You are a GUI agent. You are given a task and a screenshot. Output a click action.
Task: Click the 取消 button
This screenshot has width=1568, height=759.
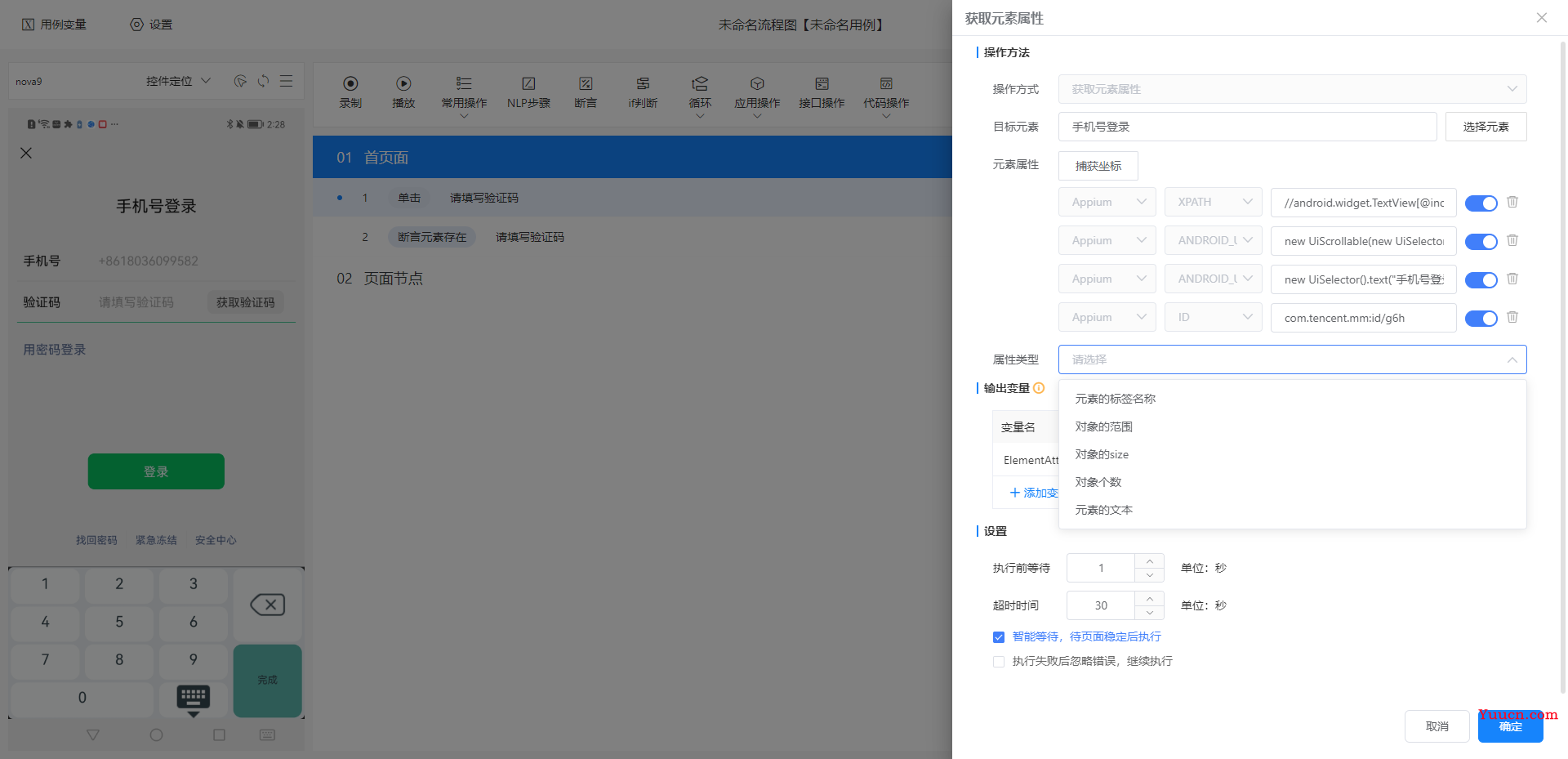tap(1437, 726)
